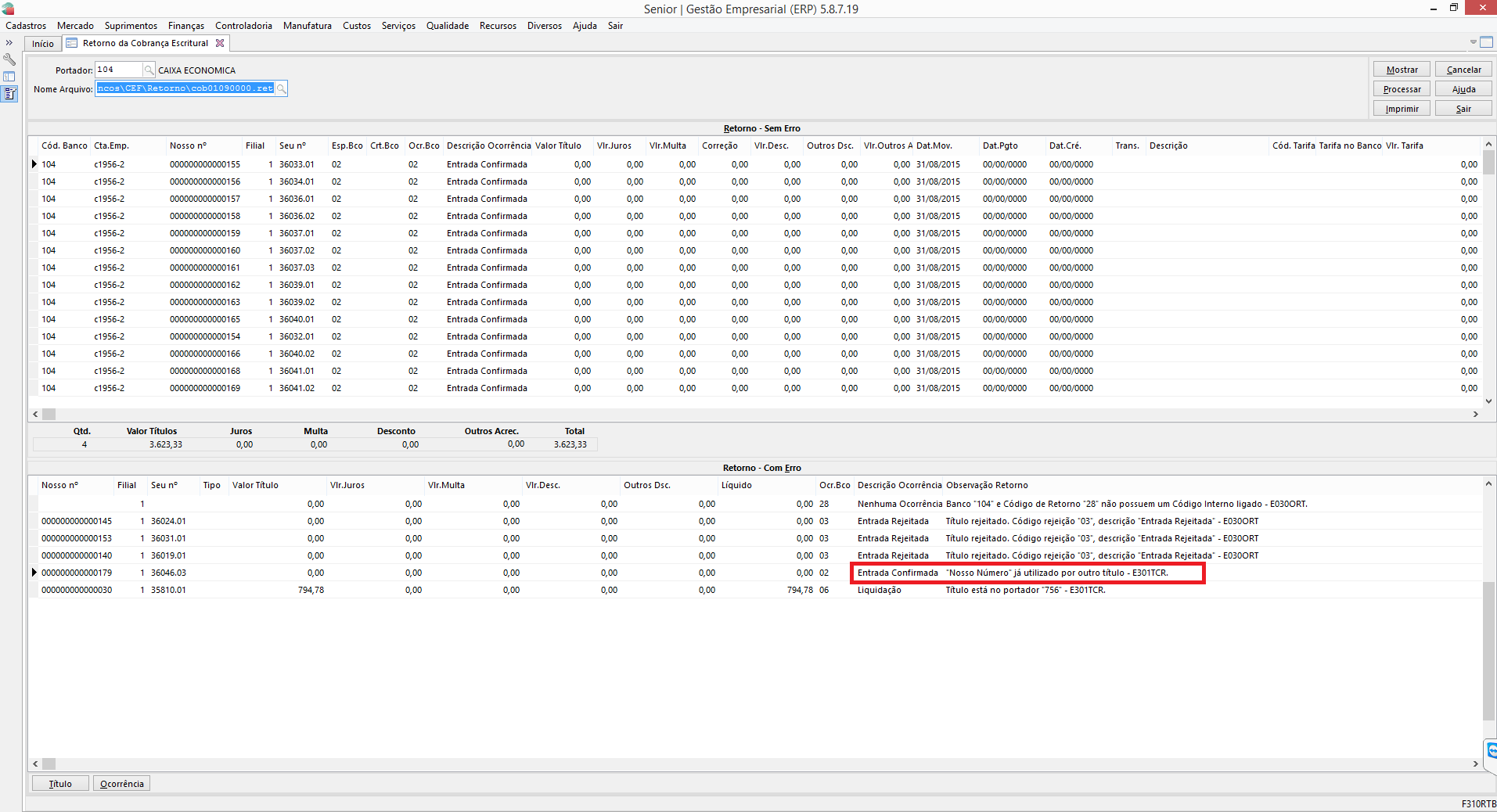
Task: Open the tab list dropdown arrow
Action: click(1473, 42)
